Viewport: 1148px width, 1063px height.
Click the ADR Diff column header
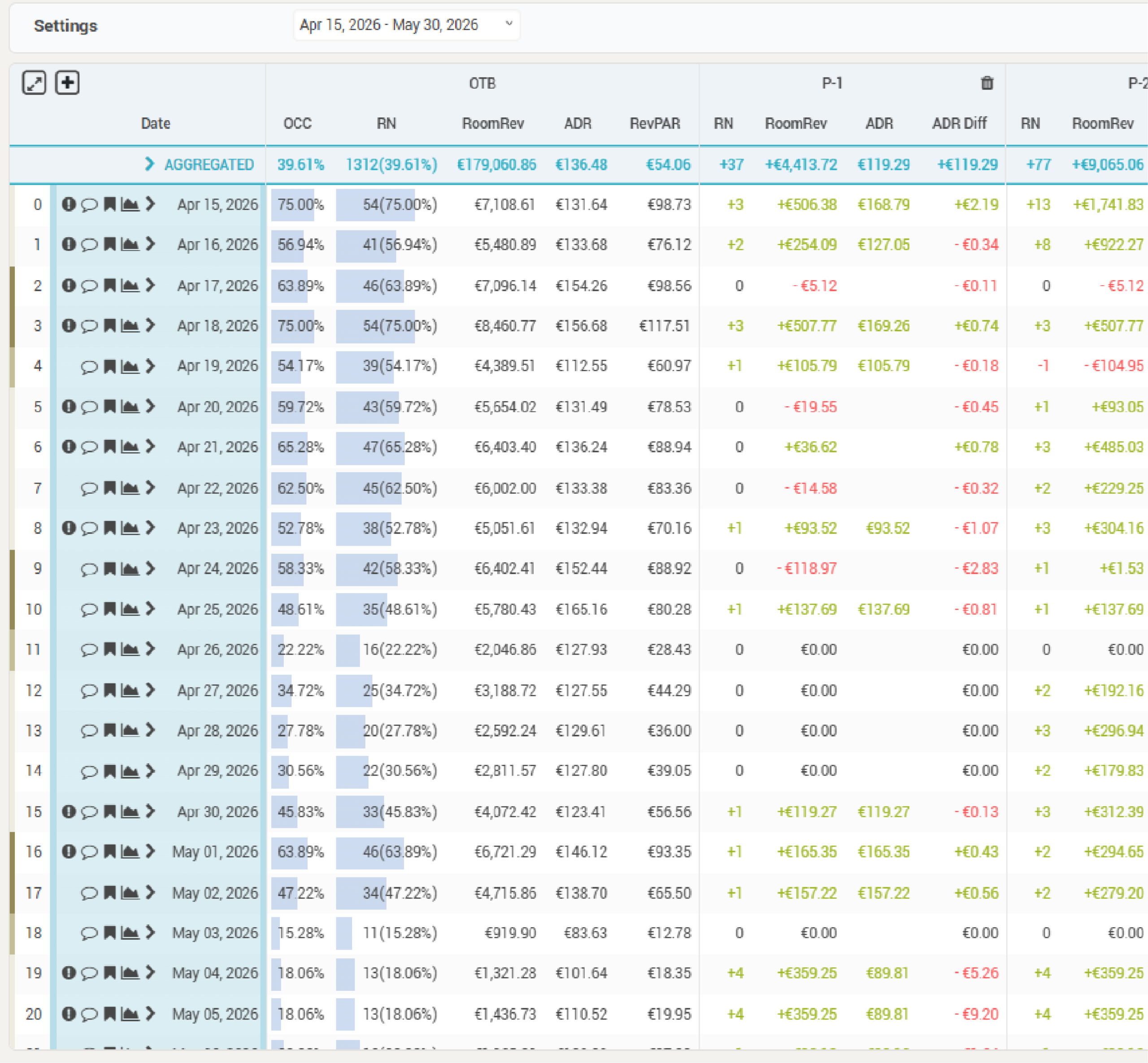point(959,124)
